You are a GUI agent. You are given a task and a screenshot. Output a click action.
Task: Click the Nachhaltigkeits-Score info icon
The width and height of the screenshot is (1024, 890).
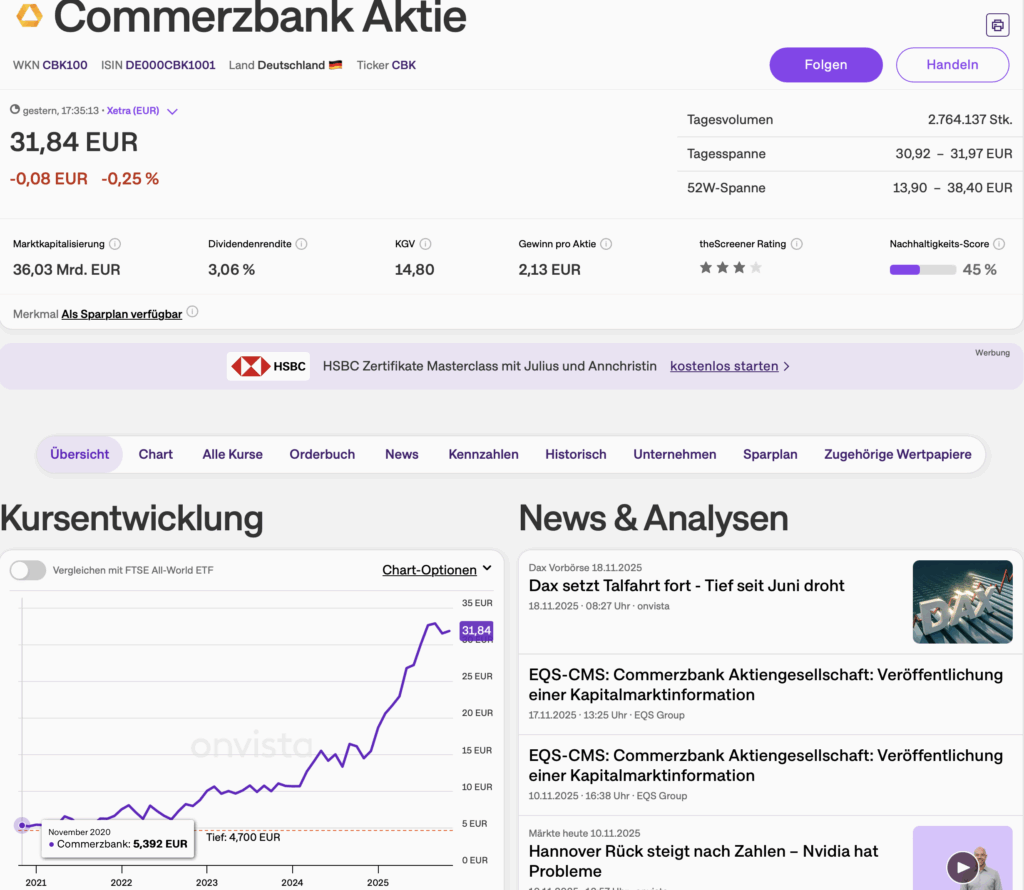point(999,244)
